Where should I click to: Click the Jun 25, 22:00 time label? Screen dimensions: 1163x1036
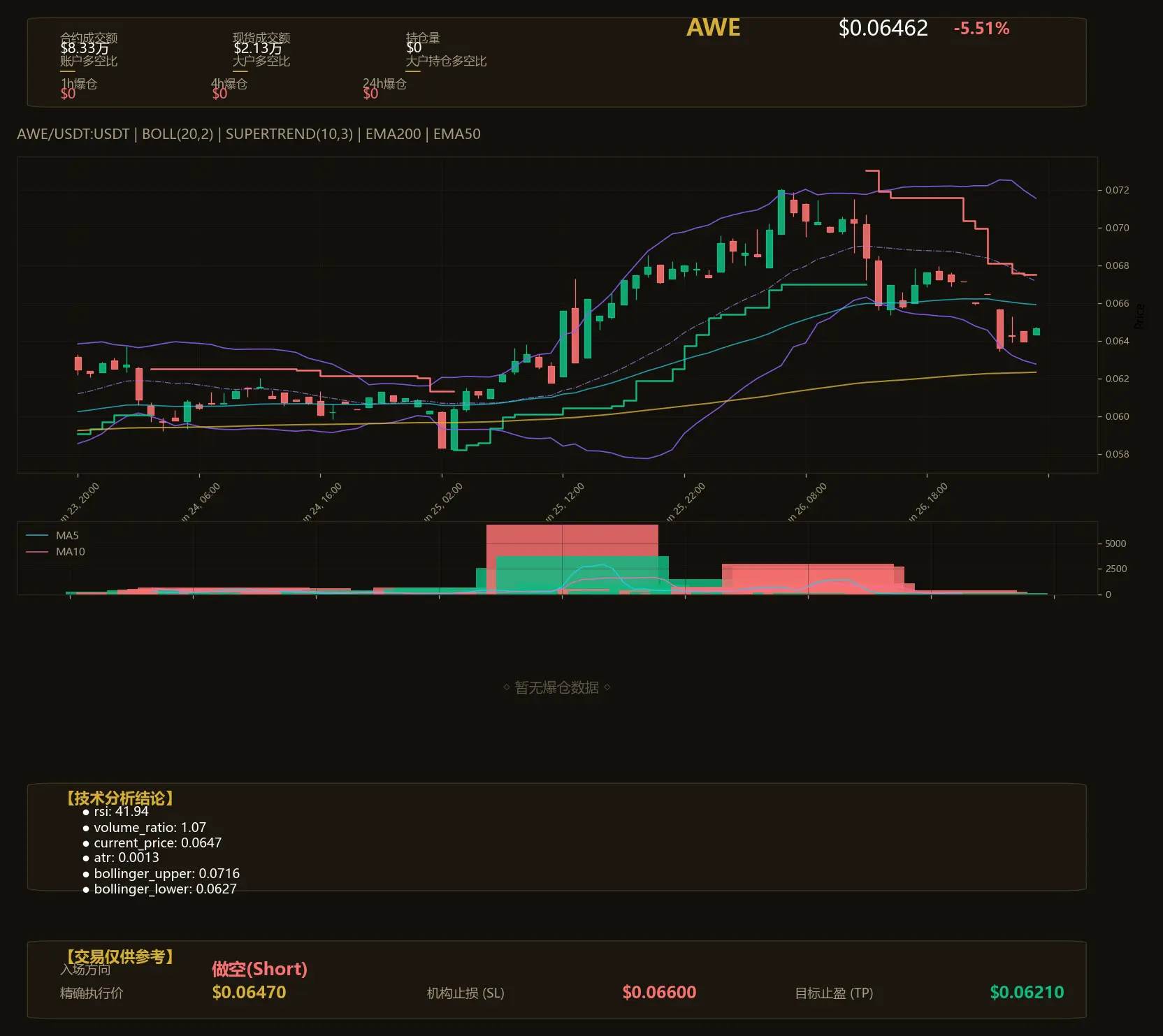click(x=686, y=502)
